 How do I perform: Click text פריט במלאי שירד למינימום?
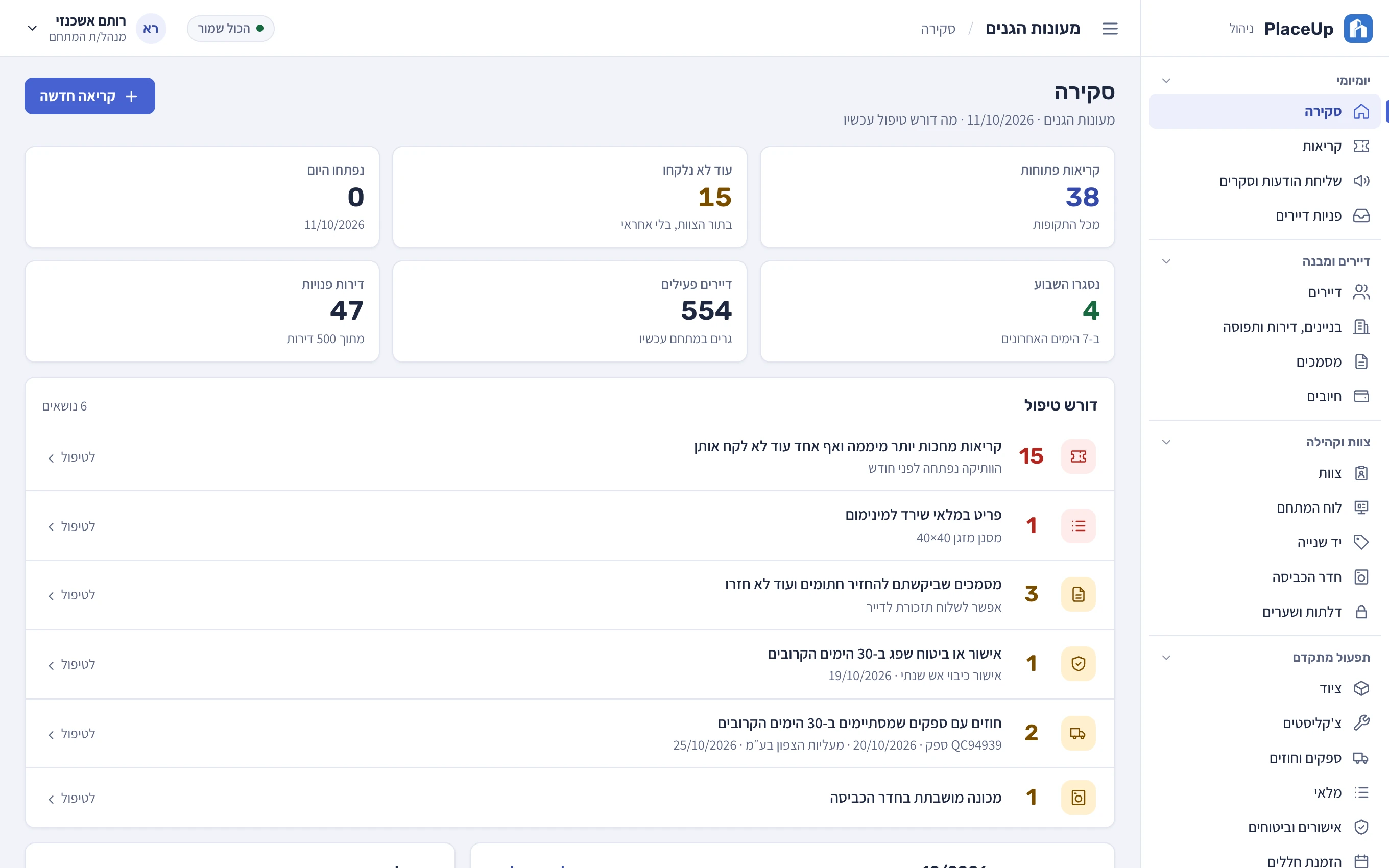click(x=923, y=514)
